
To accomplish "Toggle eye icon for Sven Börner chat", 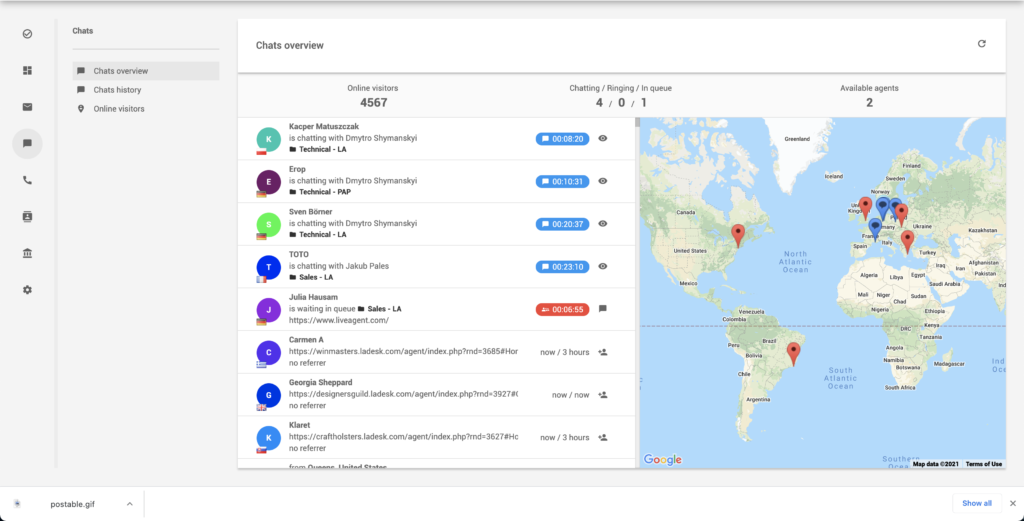I will click(x=603, y=224).
